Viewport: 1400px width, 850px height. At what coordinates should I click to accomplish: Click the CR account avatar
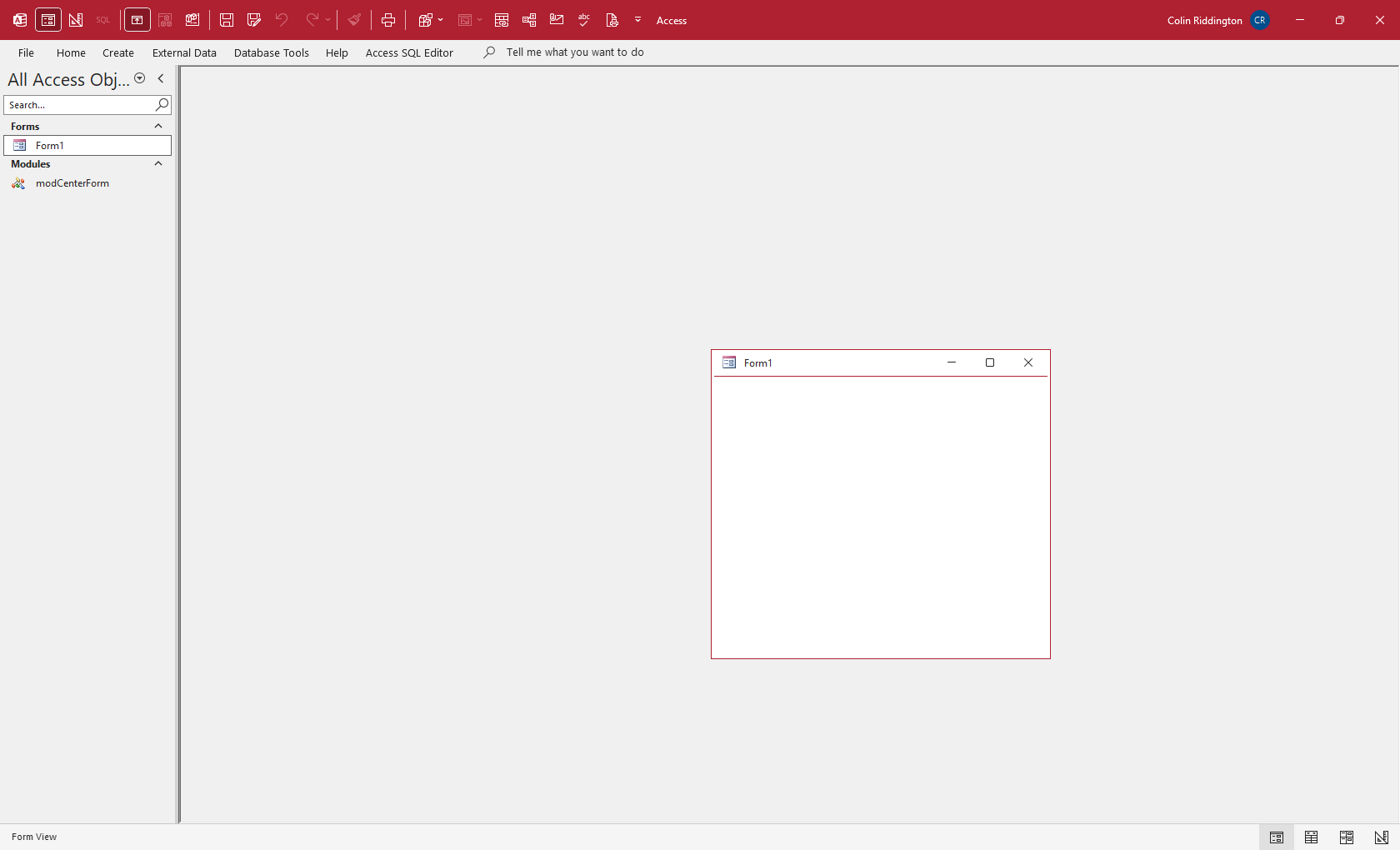(x=1260, y=20)
